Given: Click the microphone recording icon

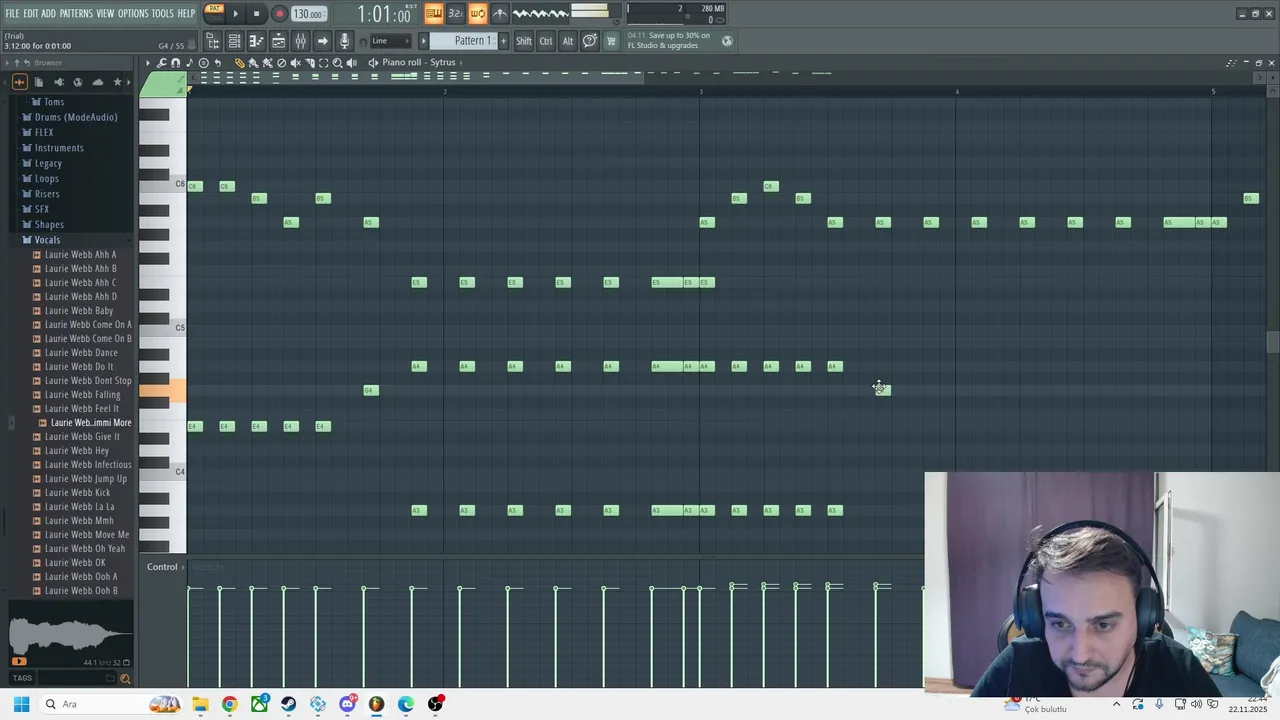Looking at the screenshot, I should pos(344,41).
